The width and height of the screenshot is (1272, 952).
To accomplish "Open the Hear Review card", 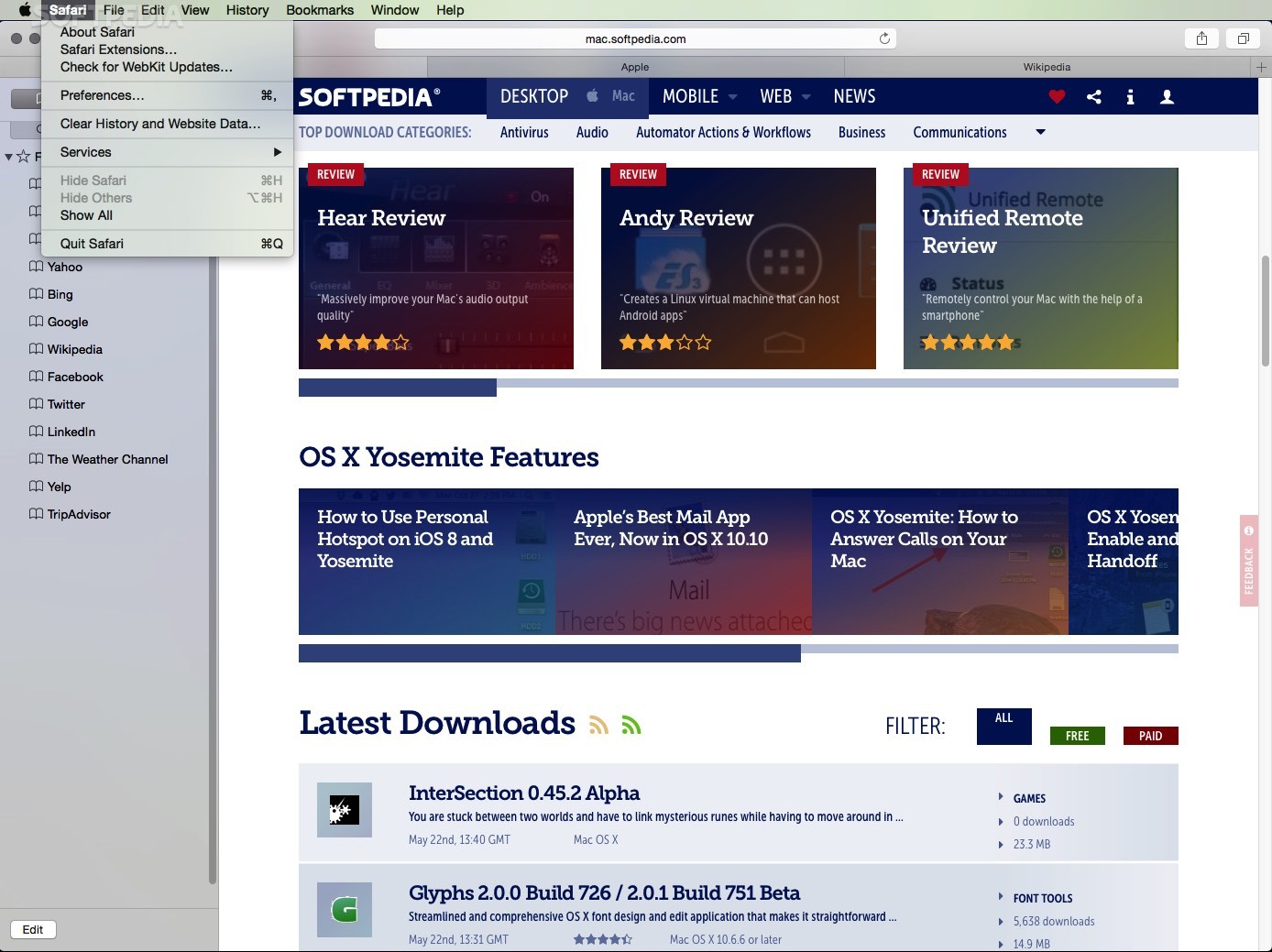I will (436, 268).
